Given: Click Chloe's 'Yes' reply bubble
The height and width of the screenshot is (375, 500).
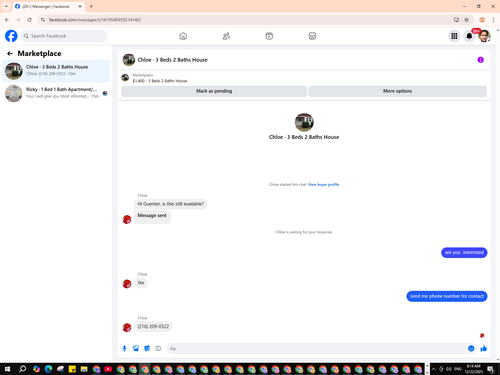Looking at the screenshot, I should (x=141, y=283).
